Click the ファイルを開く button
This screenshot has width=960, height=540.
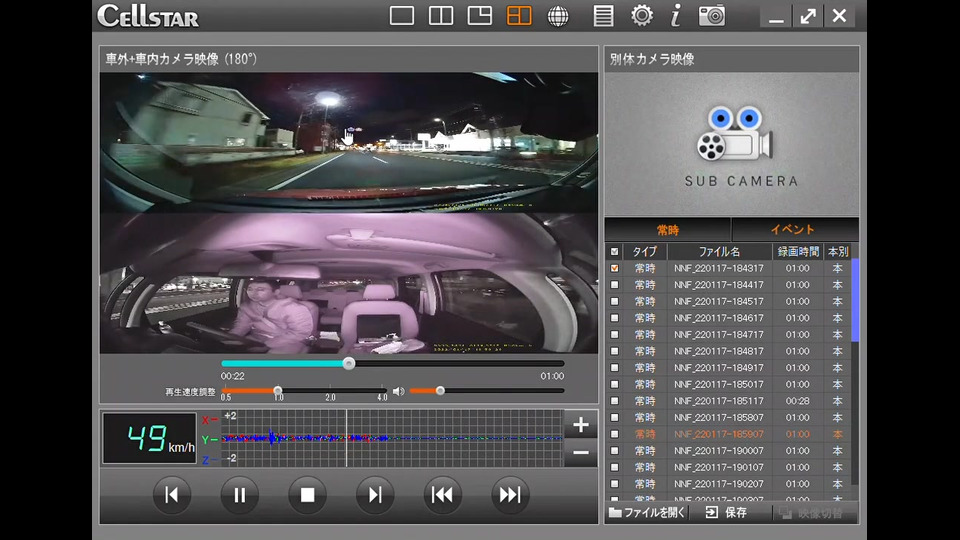[648, 512]
